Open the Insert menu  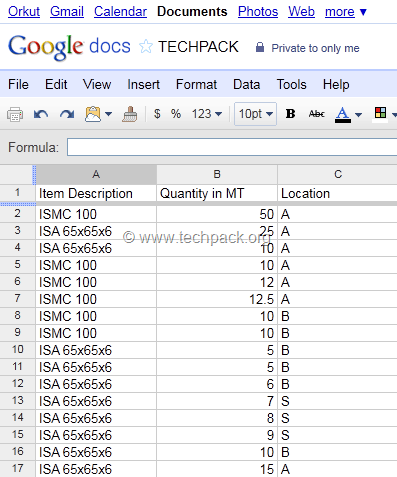pyautogui.click(x=143, y=84)
